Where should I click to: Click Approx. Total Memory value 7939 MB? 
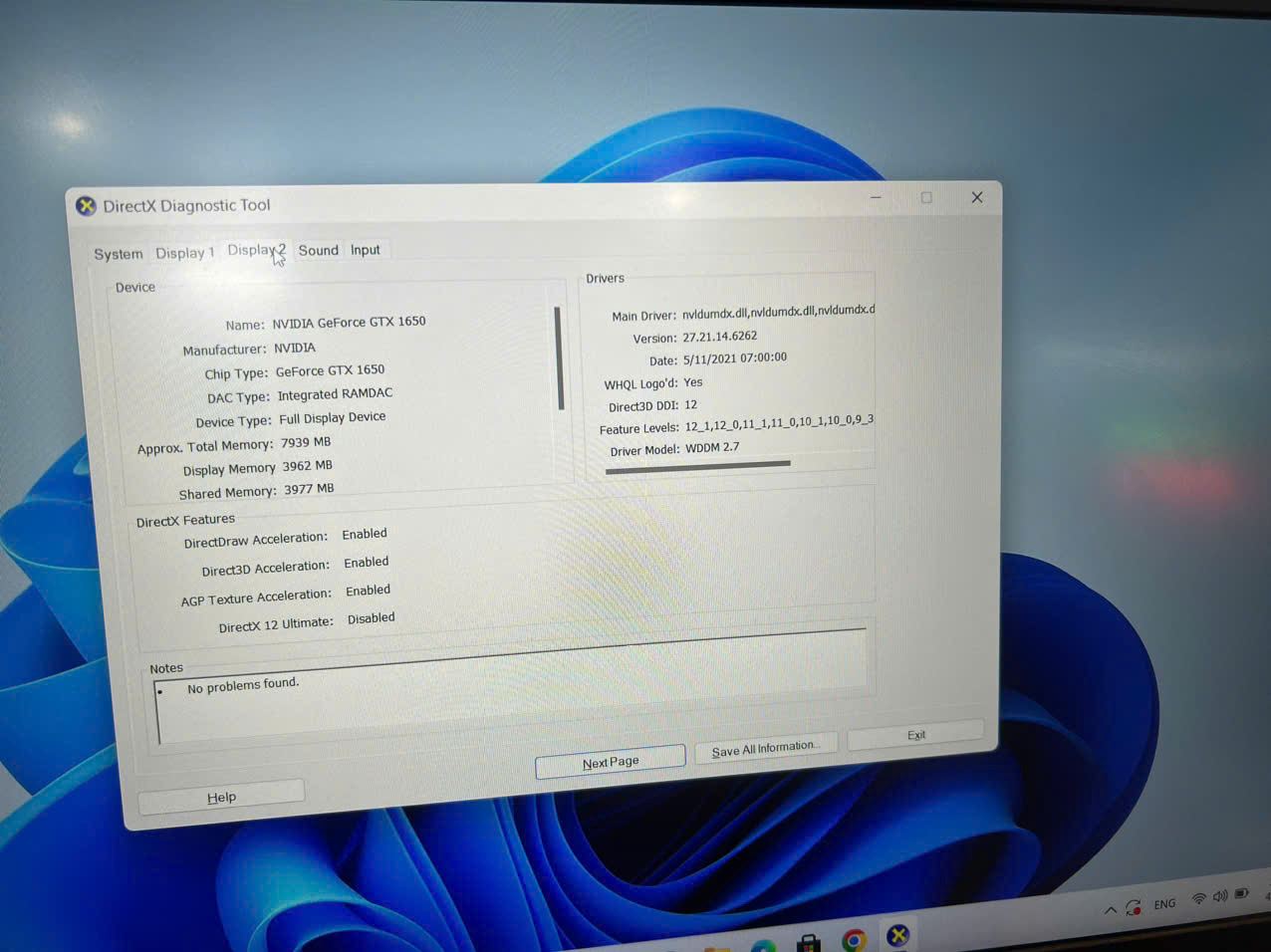306,442
